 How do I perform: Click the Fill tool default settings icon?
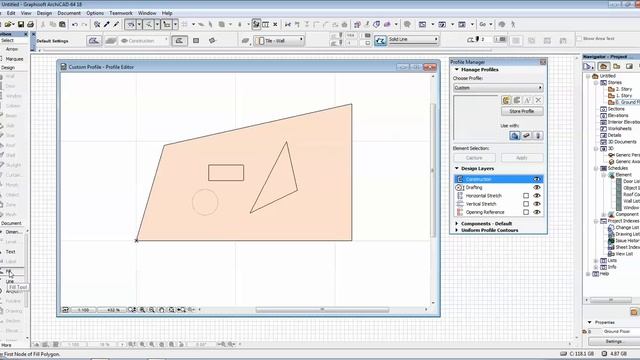click(94, 41)
